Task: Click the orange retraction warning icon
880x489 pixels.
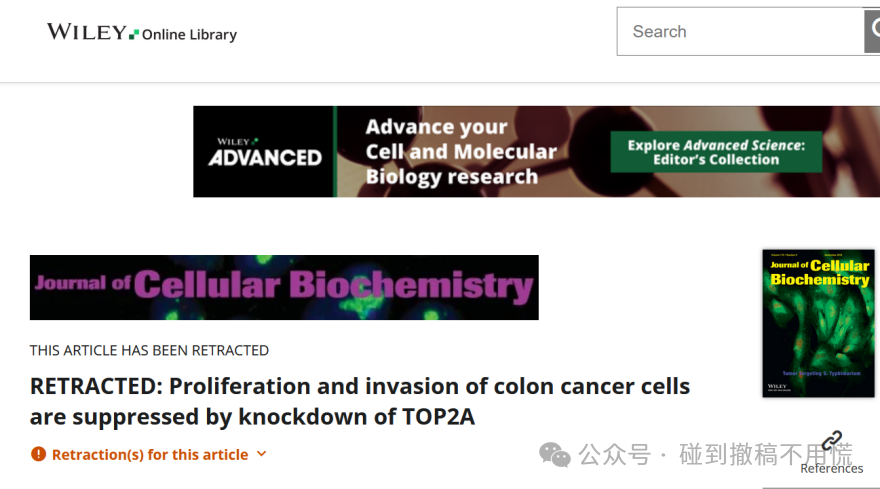Action: click(38, 454)
